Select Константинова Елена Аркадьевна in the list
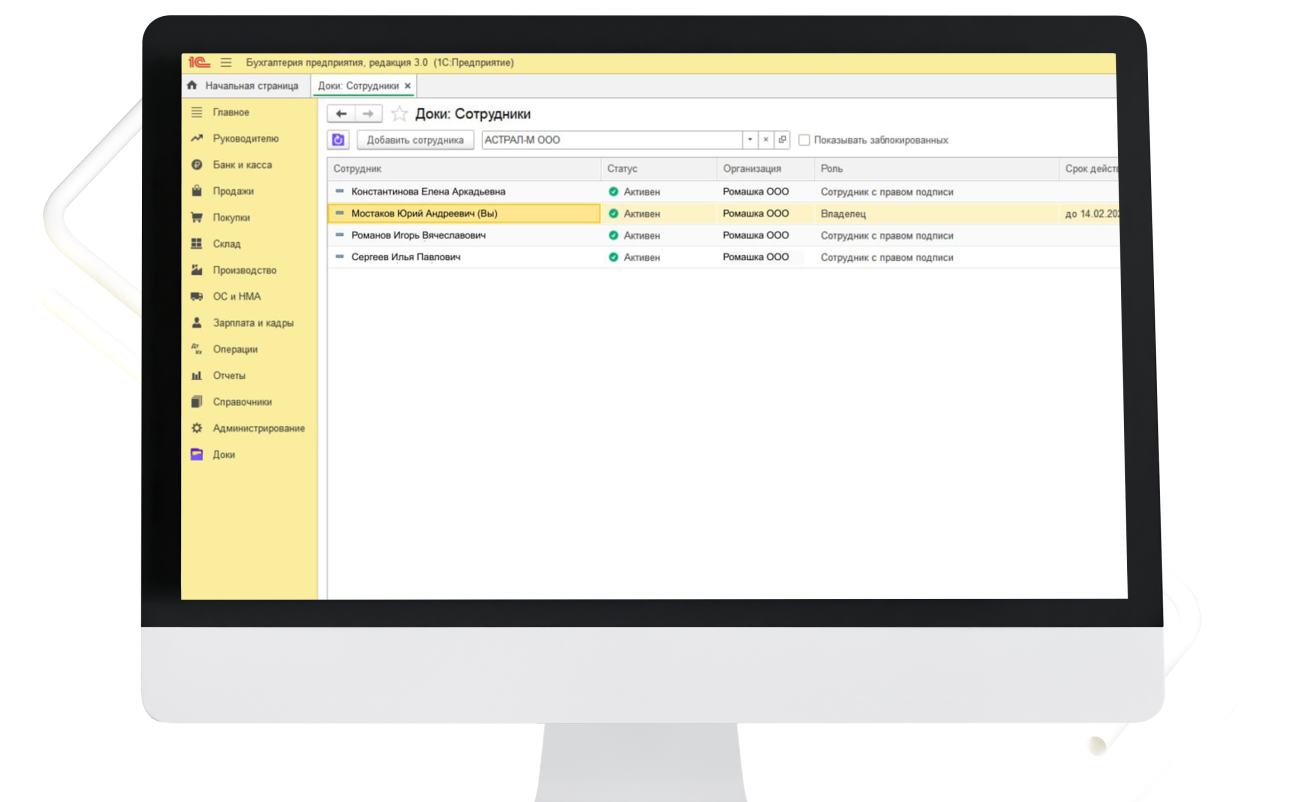 coord(428,192)
